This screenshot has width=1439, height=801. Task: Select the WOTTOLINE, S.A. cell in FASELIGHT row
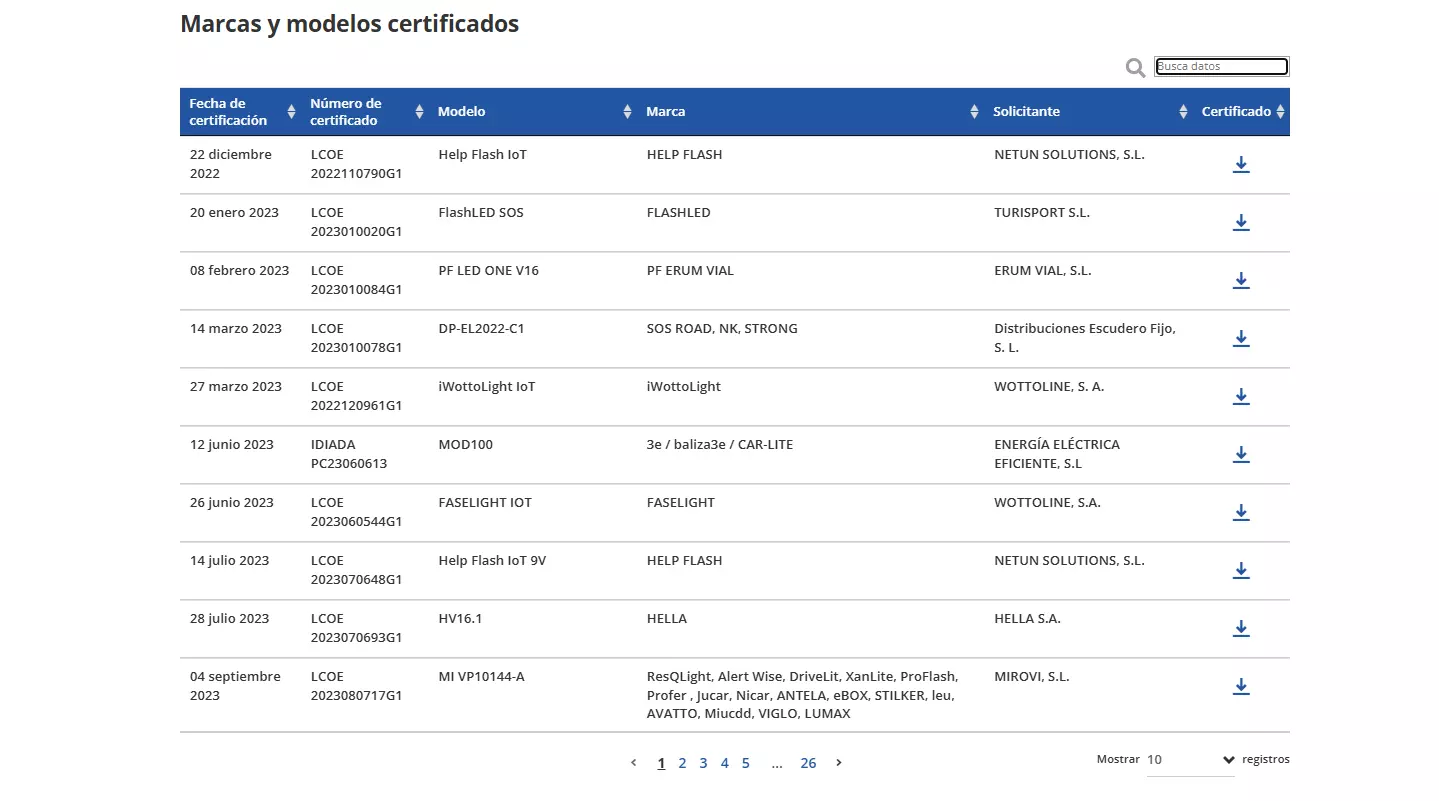pyautogui.click(x=1047, y=503)
